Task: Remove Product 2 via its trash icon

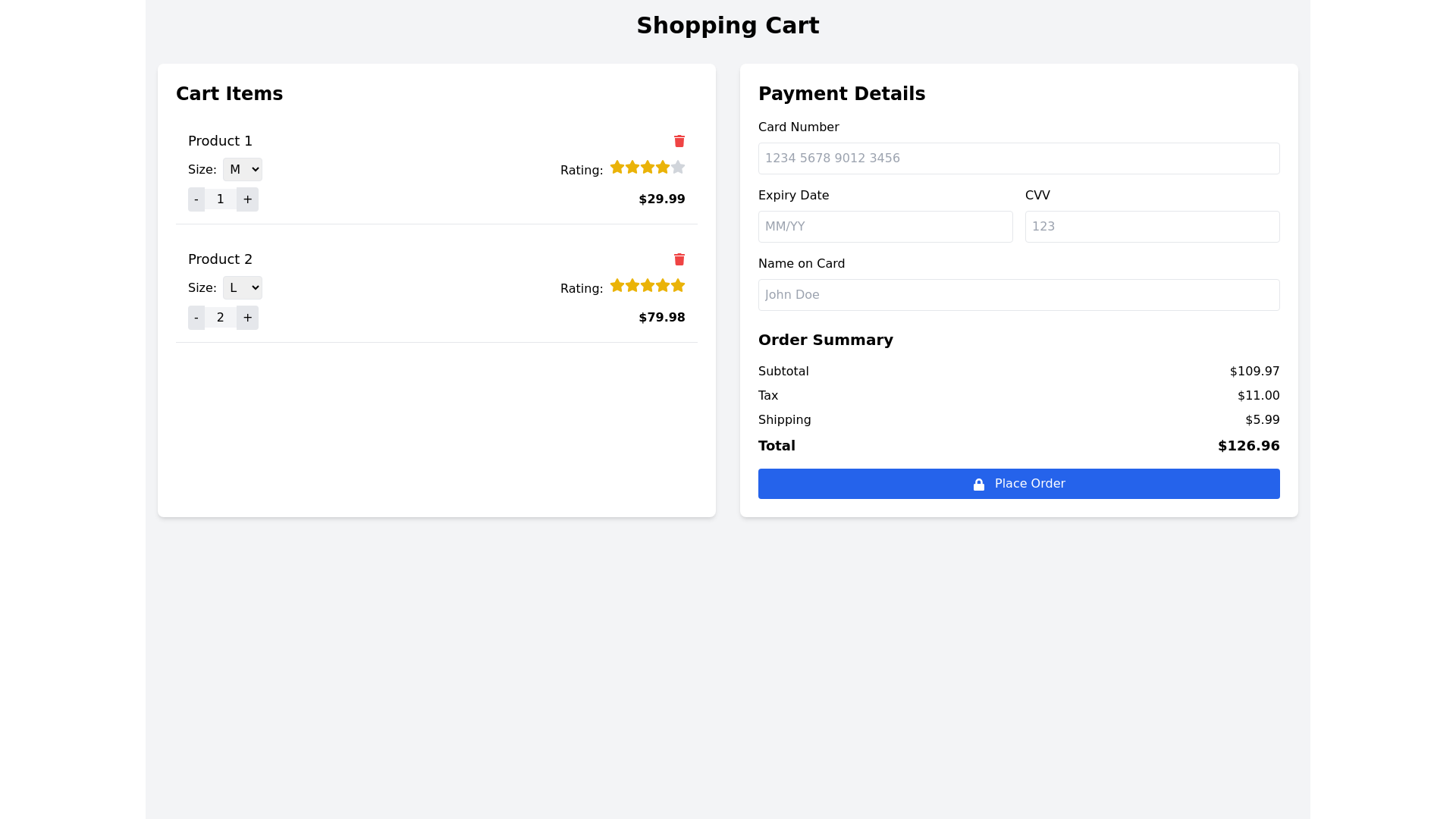Action: click(679, 259)
